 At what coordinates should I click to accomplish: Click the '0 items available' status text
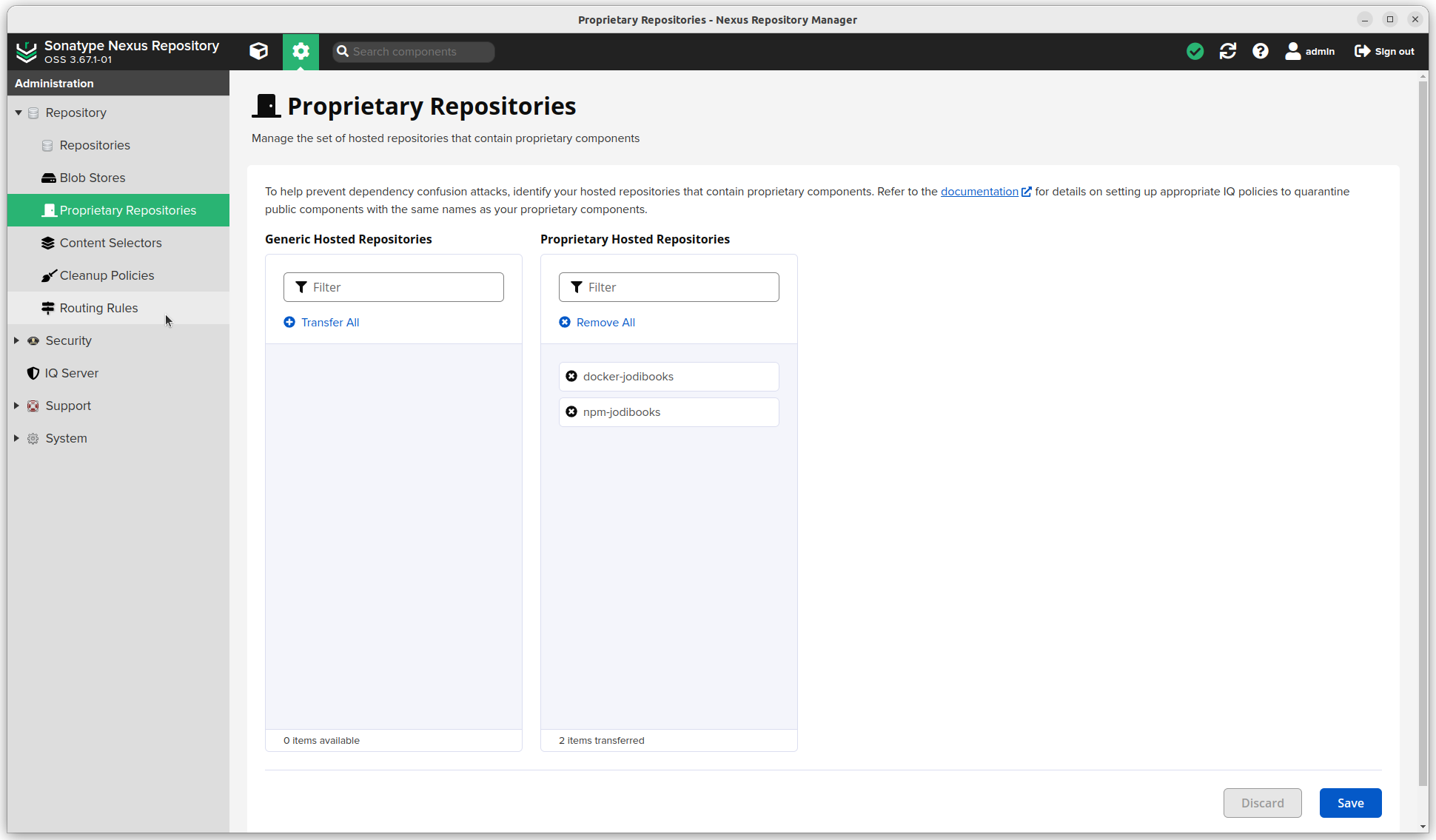(x=321, y=740)
